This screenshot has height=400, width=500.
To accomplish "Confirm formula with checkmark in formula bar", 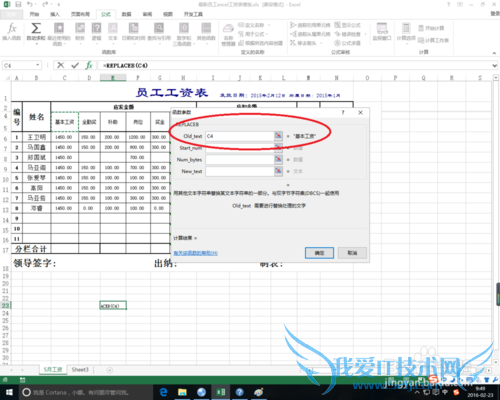I will (75, 65).
